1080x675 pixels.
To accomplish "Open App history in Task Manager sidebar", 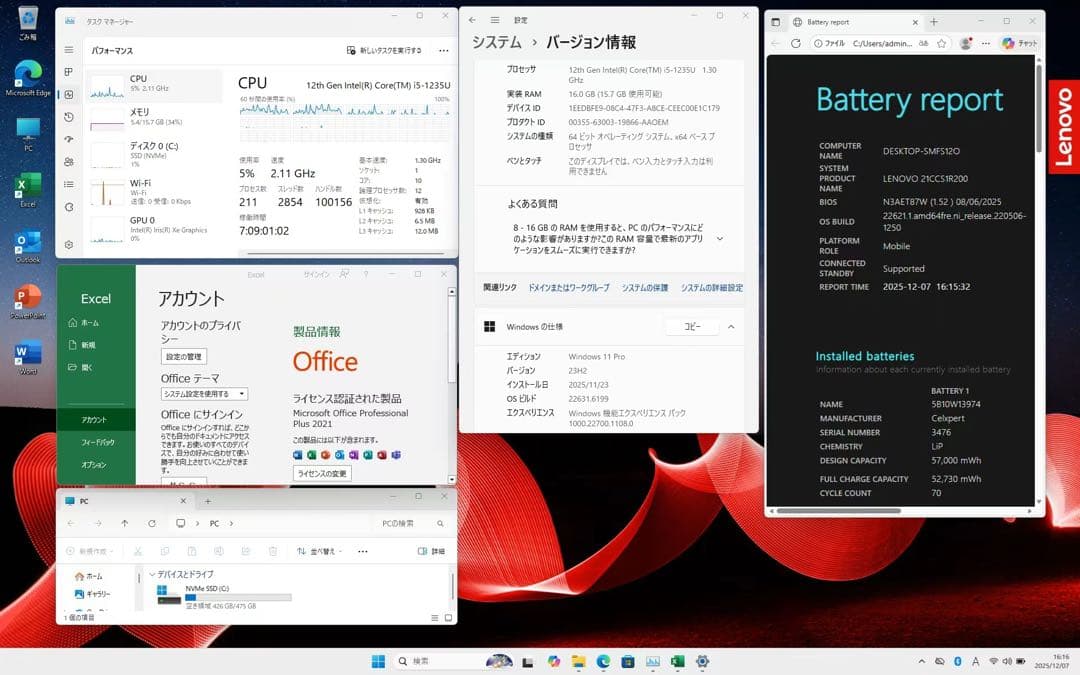I will point(69,116).
